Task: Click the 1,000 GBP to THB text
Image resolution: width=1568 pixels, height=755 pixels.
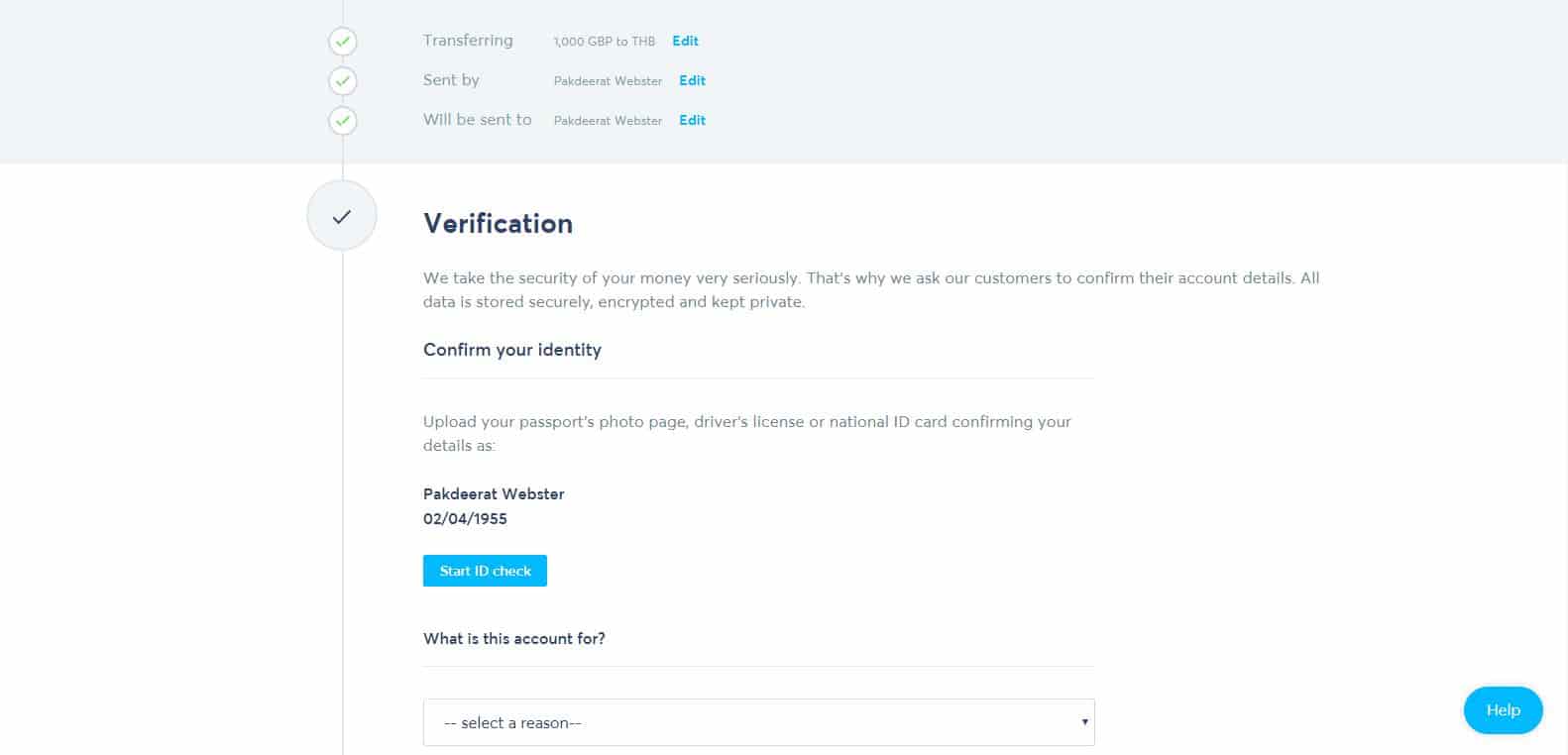Action: (x=604, y=42)
